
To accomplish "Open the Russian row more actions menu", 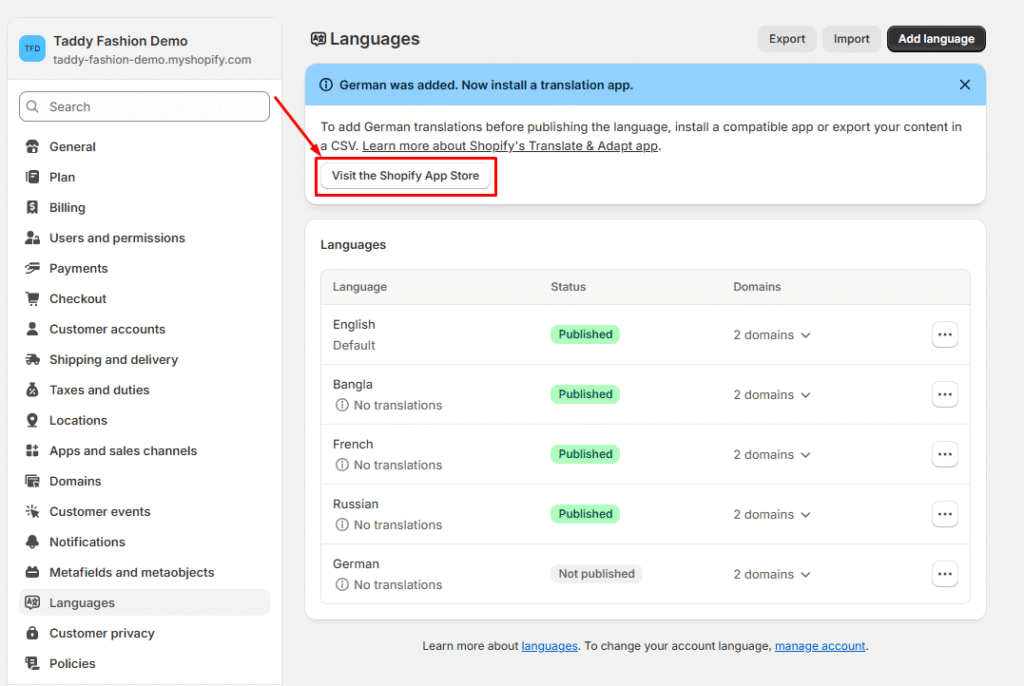I will pyautogui.click(x=944, y=514).
